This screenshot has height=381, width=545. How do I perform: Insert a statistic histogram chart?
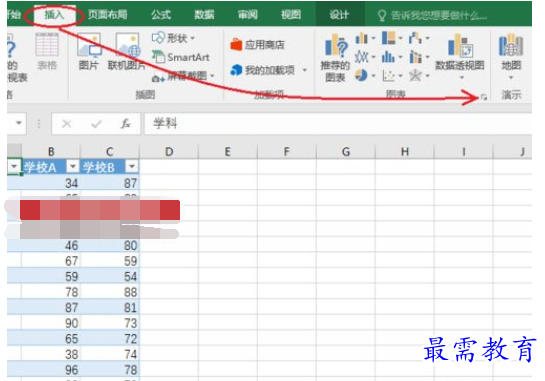(x=392, y=57)
